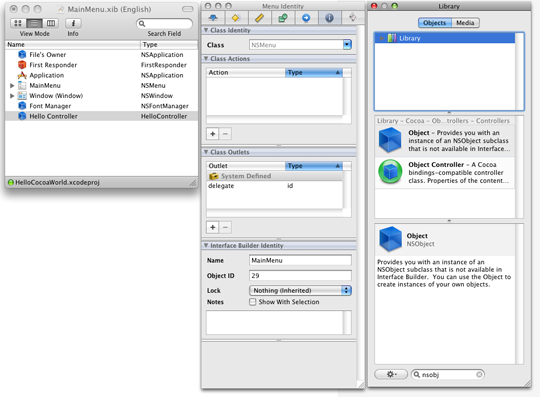Image resolution: width=540 pixels, height=397 pixels.
Task: Toggle toolbar pill button in MainMenu.xib window
Action: click(x=188, y=9)
